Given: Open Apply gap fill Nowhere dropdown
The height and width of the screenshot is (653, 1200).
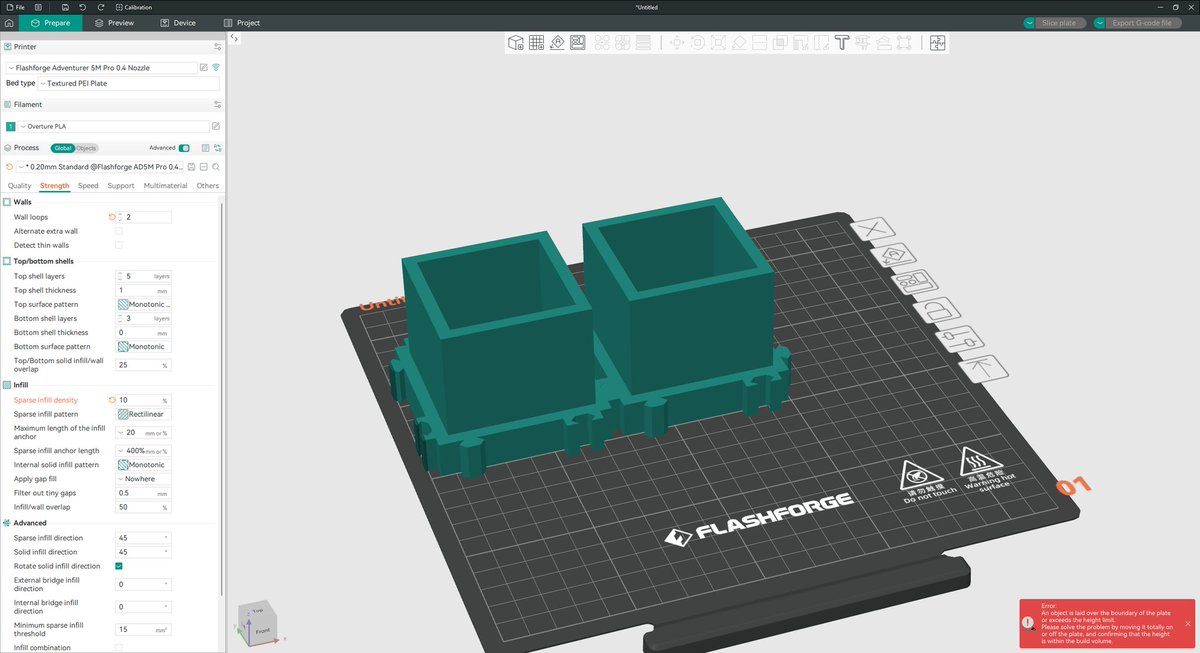Looking at the screenshot, I should pos(143,479).
